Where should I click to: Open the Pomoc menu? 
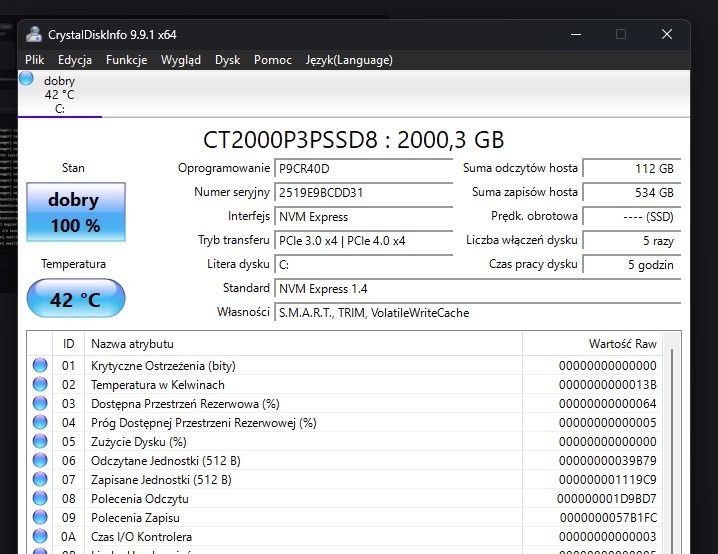click(x=273, y=60)
